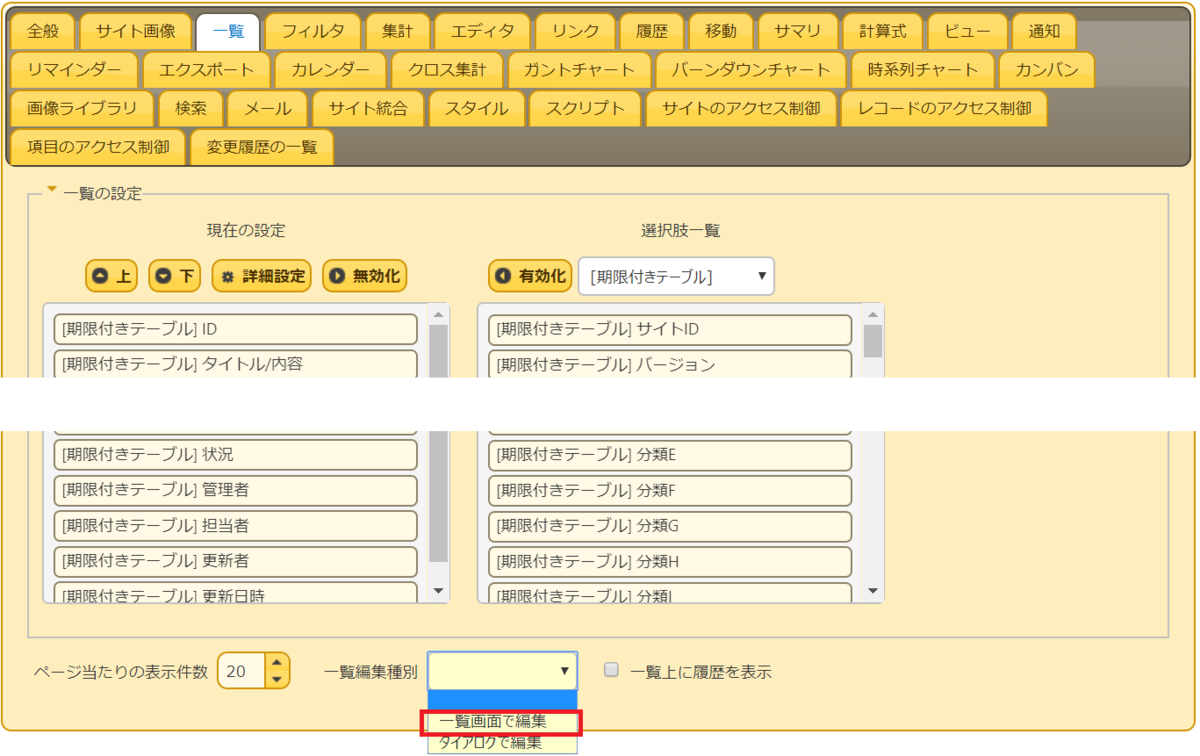Image resolution: width=1200 pixels, height=756 pixels.
Task: Select [期限付きテーブル] 状況 item
Action: [235, 455]
